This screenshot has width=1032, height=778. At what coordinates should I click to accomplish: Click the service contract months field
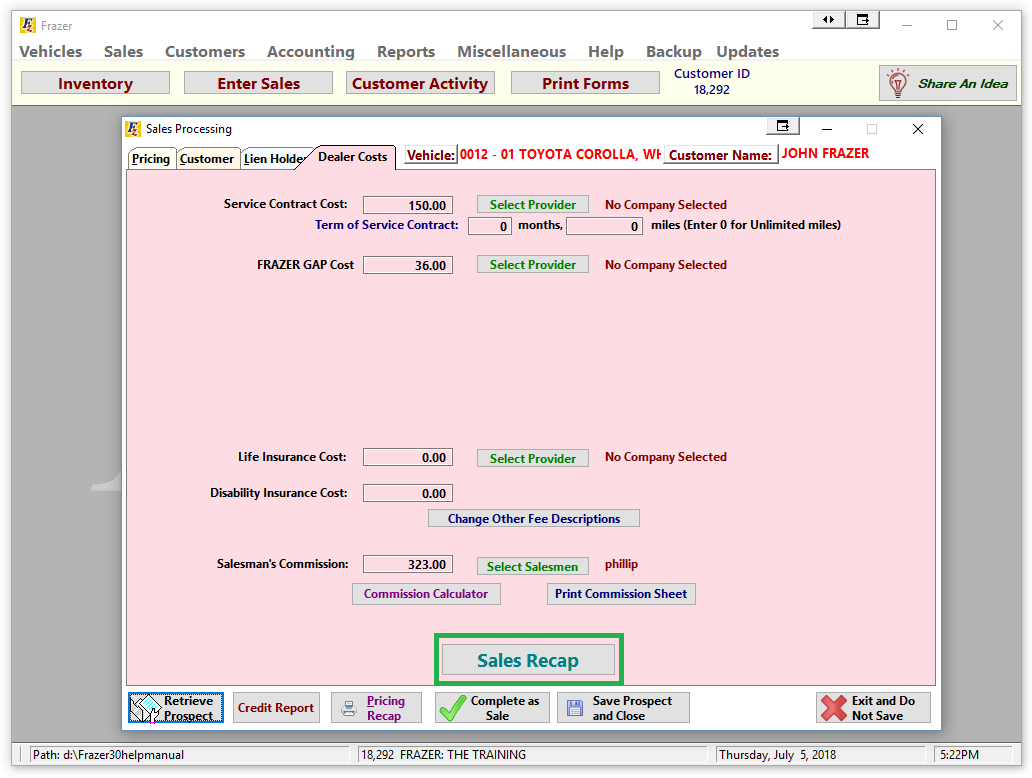click(490, 226)
